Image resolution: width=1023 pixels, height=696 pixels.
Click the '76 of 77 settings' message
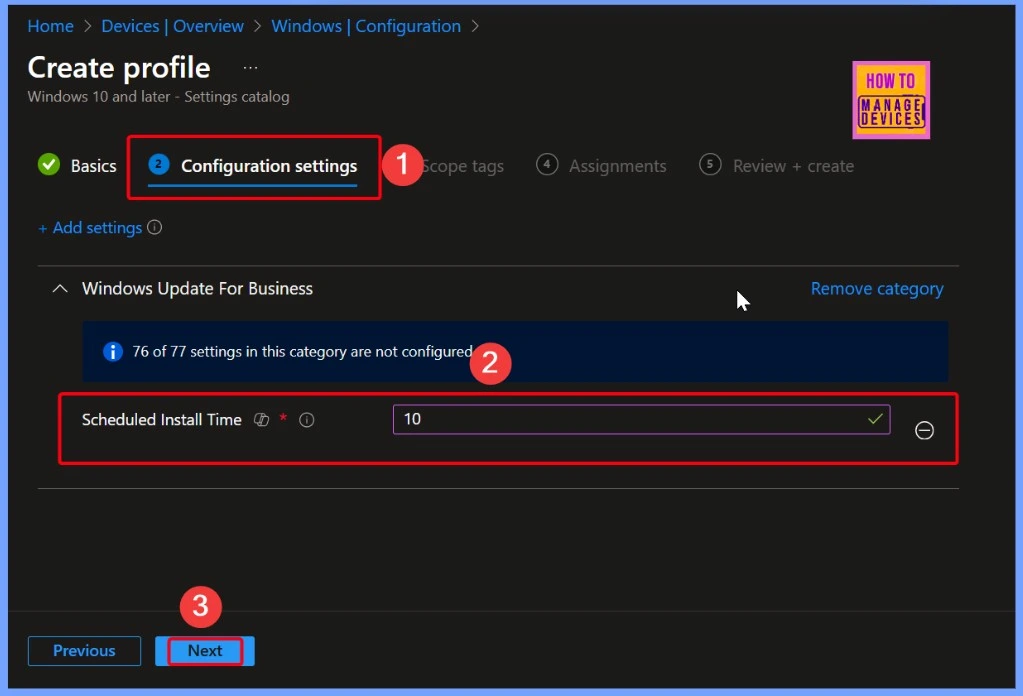click(302, 352)
